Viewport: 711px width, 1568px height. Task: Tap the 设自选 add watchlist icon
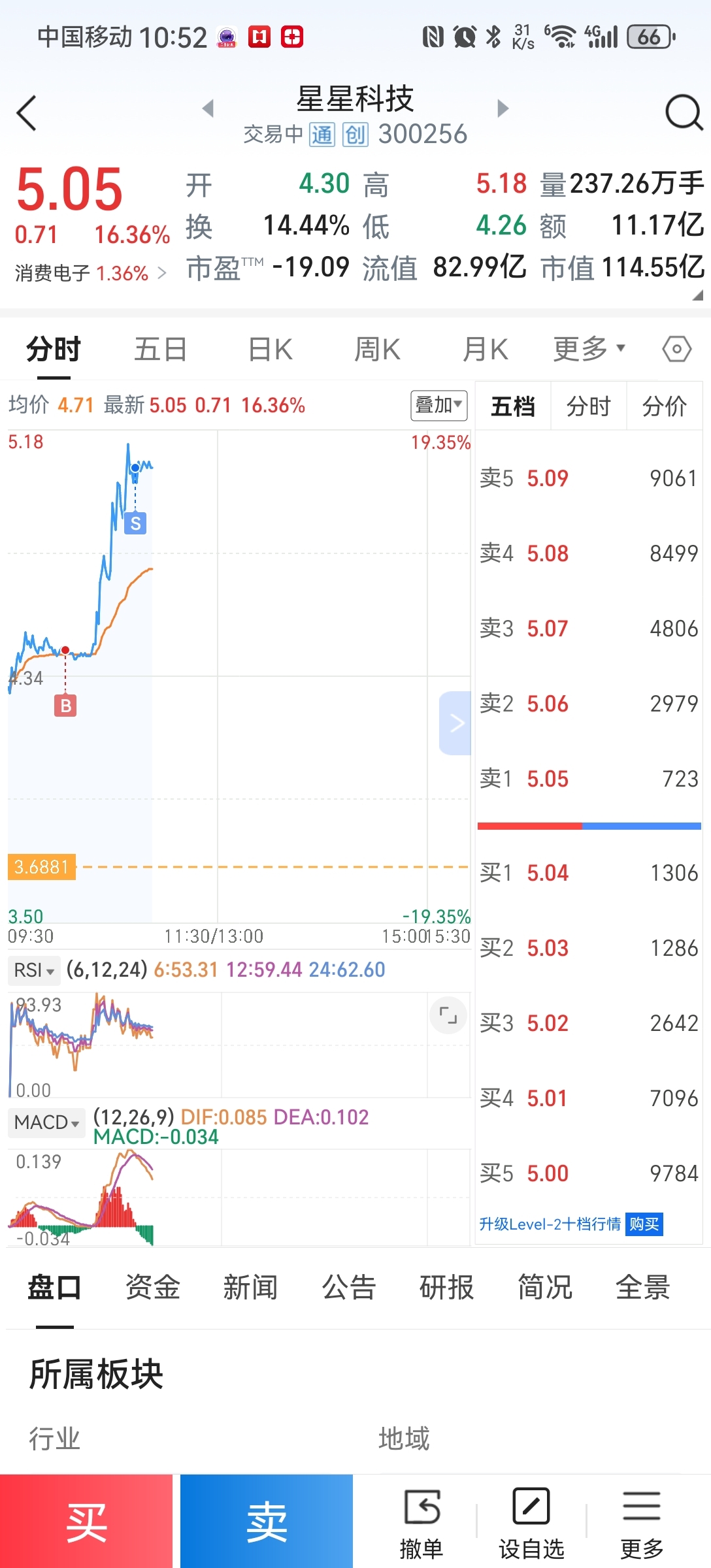pos(531,1506)
